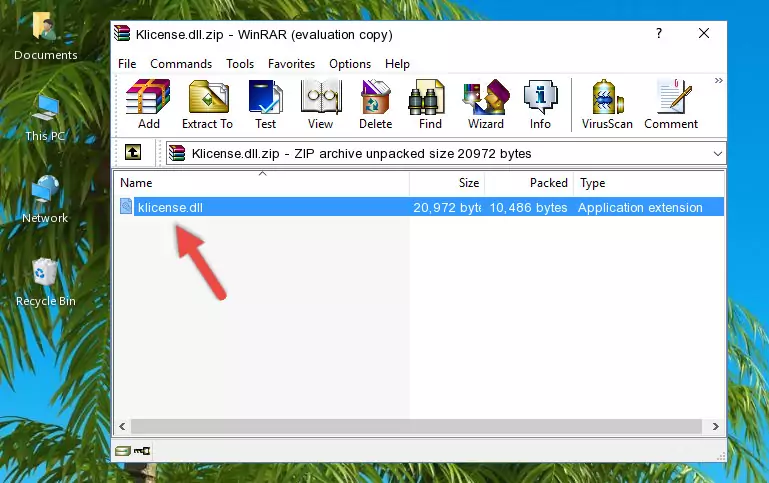Viewport: 769px width, 483px height.
Task: Click the Application extension type cell
Action: [640, 207]
